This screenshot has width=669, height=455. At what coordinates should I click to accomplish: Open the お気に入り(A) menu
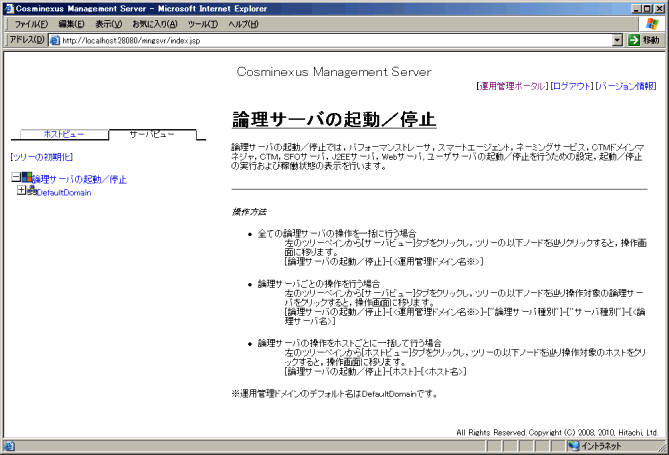pyautogui.click(x=154, y=23)
